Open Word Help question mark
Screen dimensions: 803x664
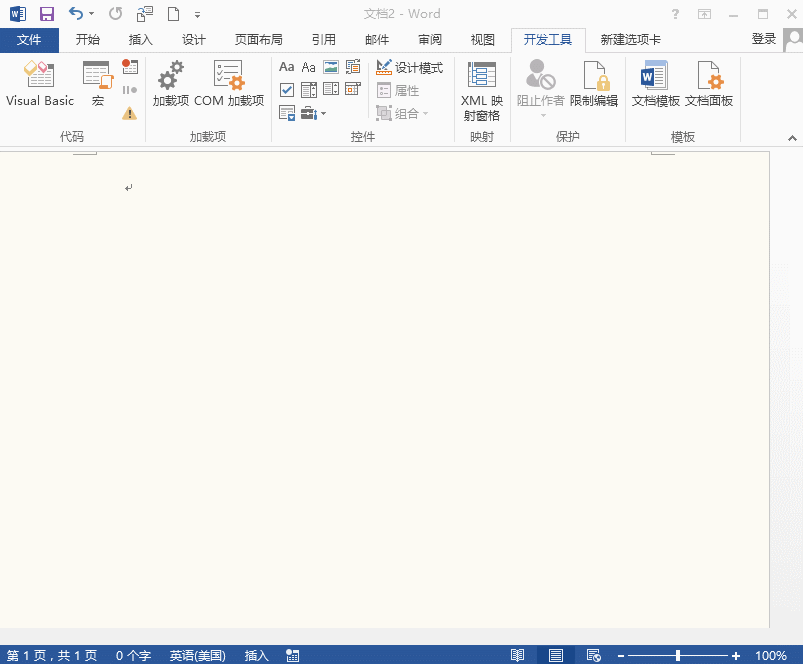[x=675, y=14]
